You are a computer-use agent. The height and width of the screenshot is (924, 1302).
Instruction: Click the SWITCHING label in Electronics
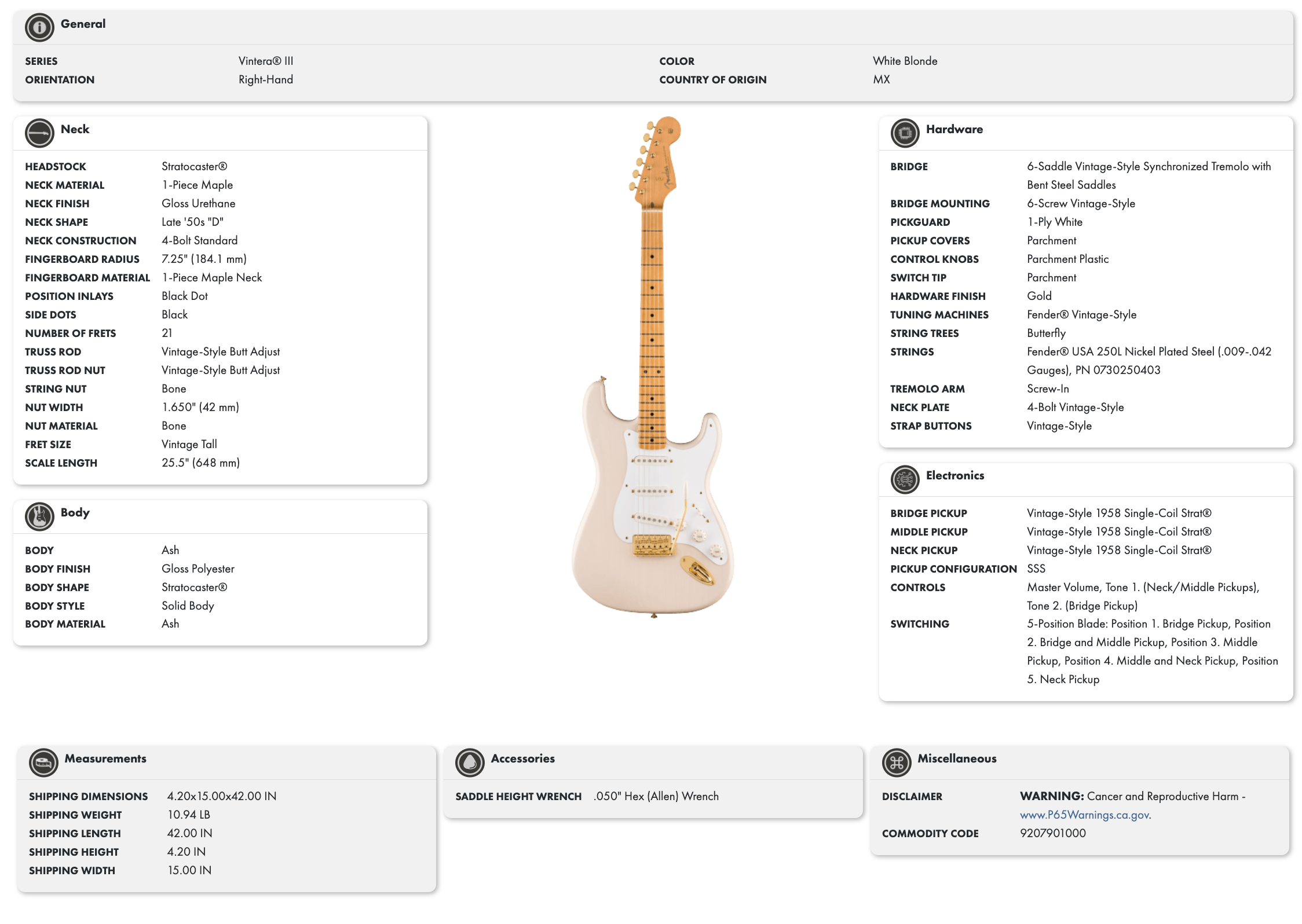(x=920, y=624)
